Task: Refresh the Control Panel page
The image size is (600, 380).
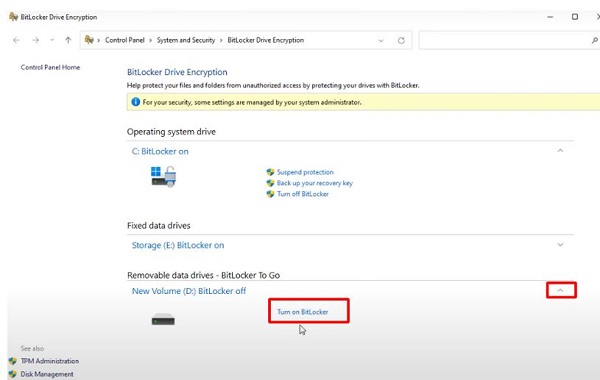Action: pos(401,41)
